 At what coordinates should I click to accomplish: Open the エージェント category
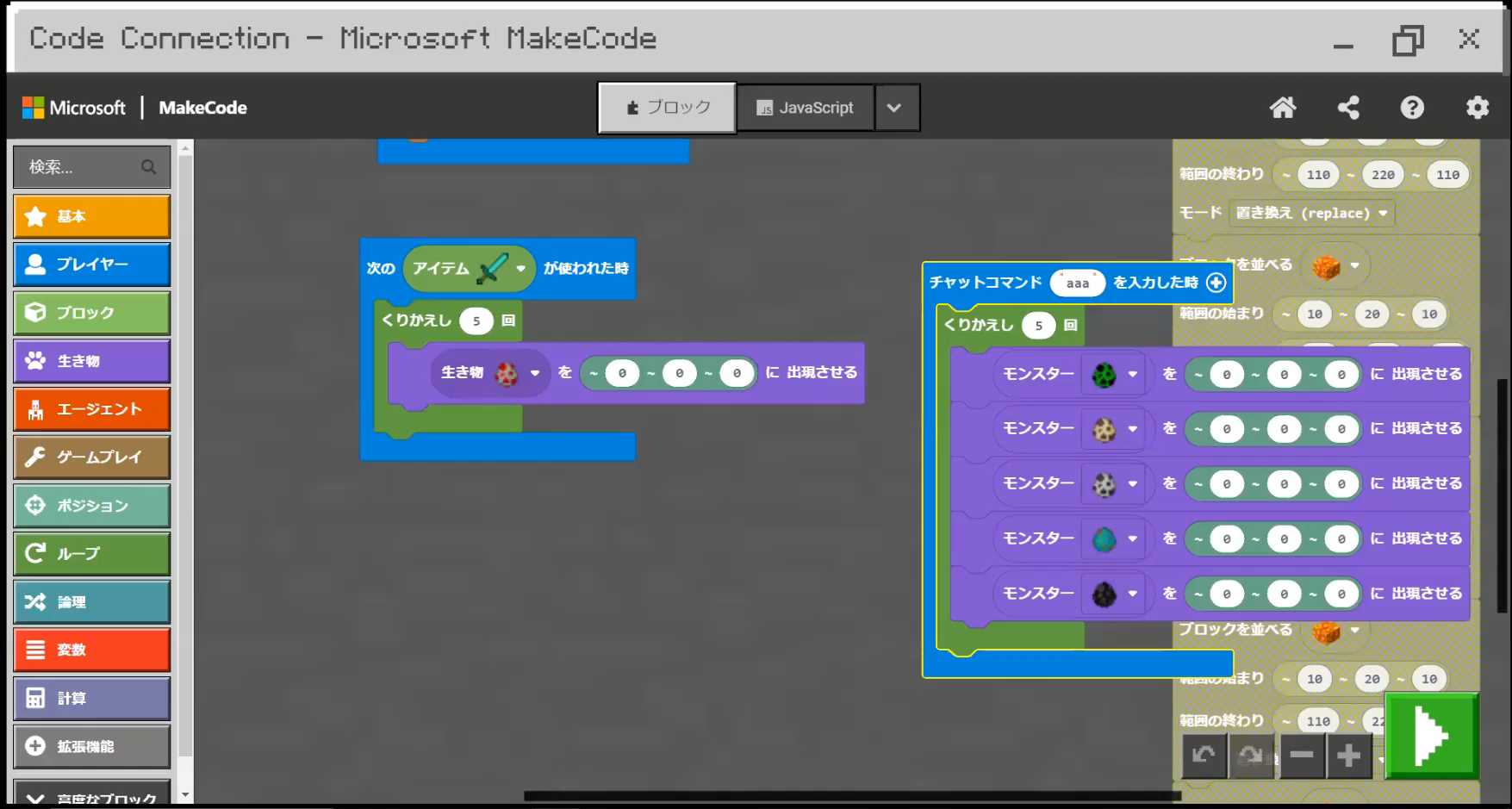tap(92, 409)
